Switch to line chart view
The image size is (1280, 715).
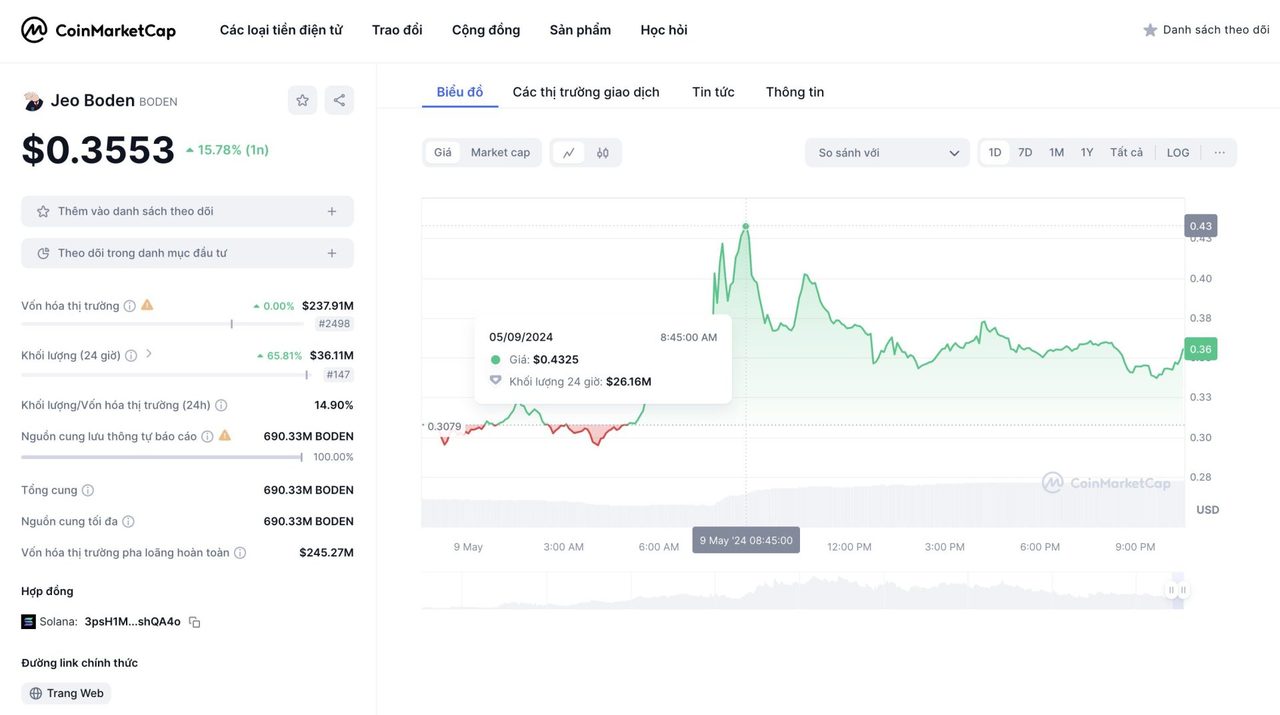point(569,153)
